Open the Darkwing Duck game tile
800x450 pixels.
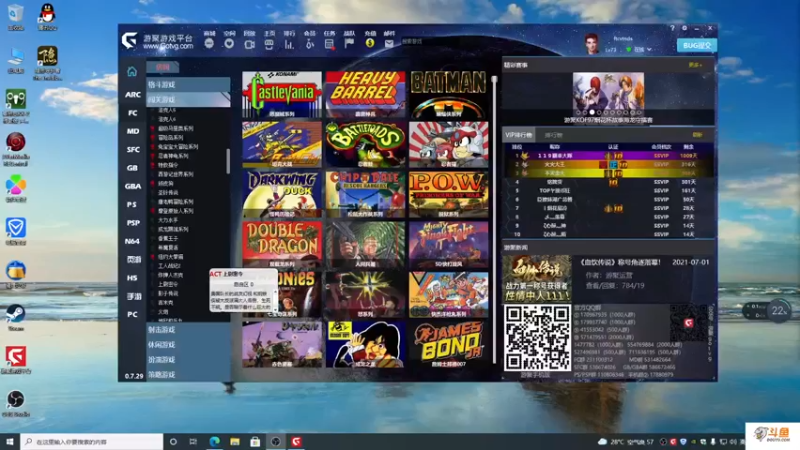click(x=282, y=194)
